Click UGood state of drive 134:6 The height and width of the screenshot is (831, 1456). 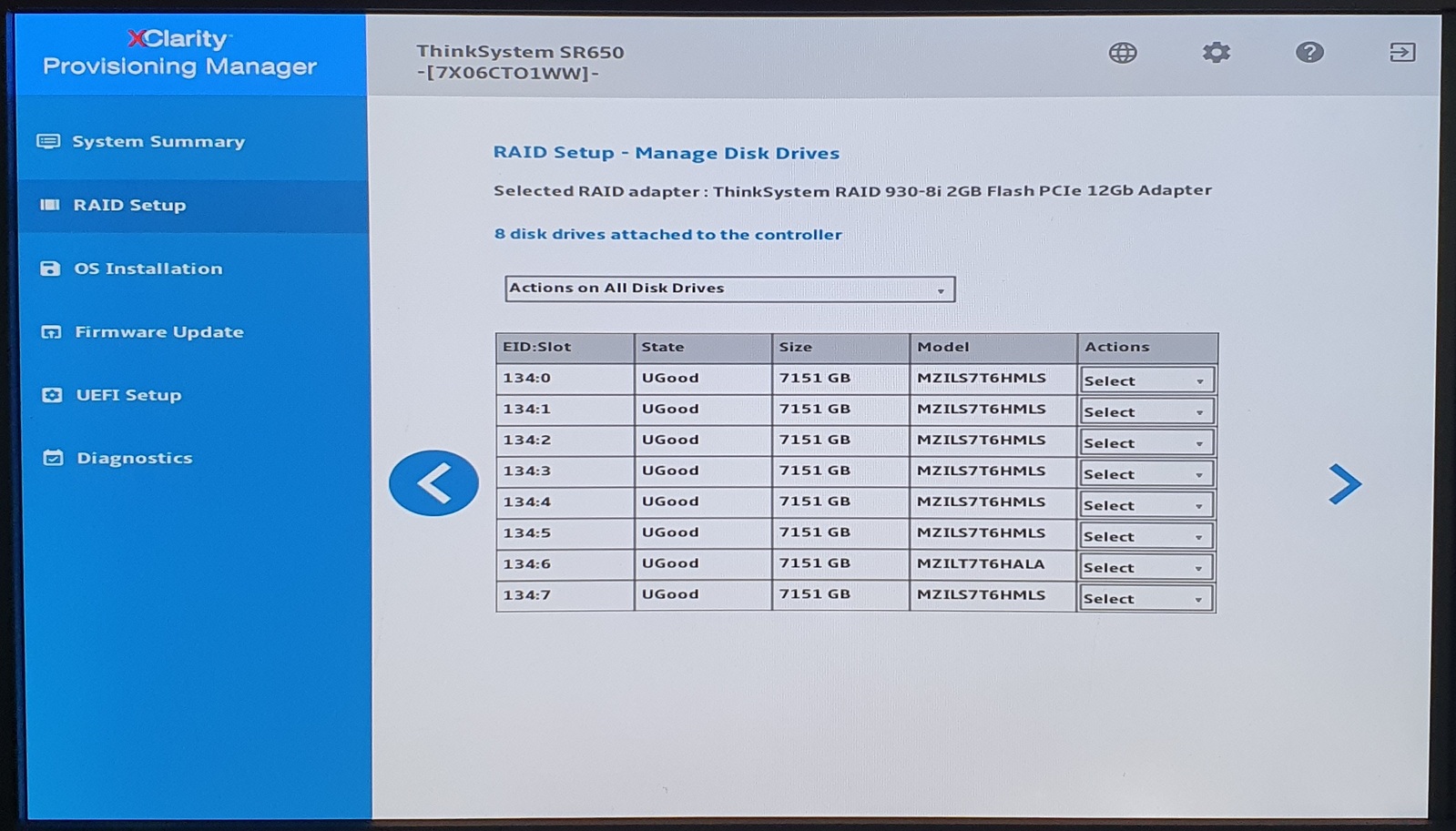pos(703,563)
